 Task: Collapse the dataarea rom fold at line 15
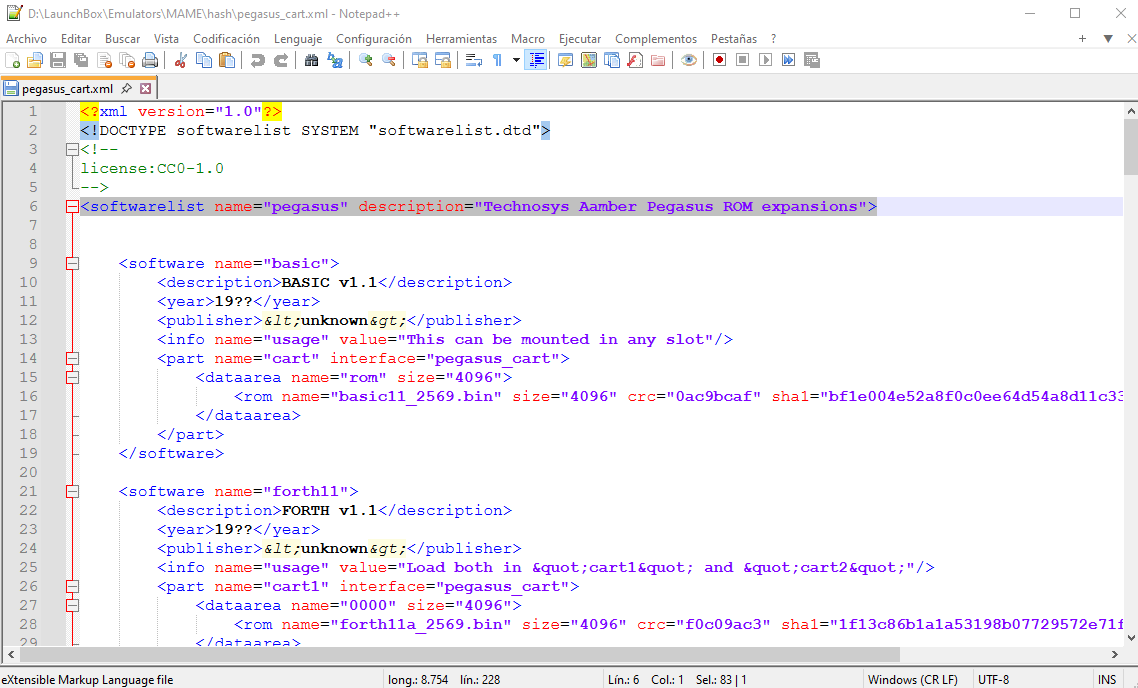tap(72, 377)
